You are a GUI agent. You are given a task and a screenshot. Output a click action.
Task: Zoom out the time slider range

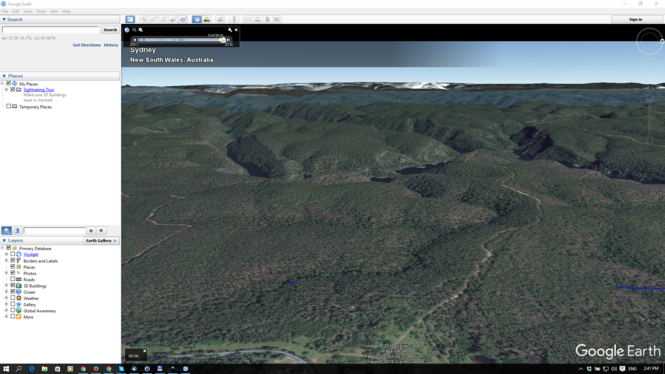[x=134, y=30]
